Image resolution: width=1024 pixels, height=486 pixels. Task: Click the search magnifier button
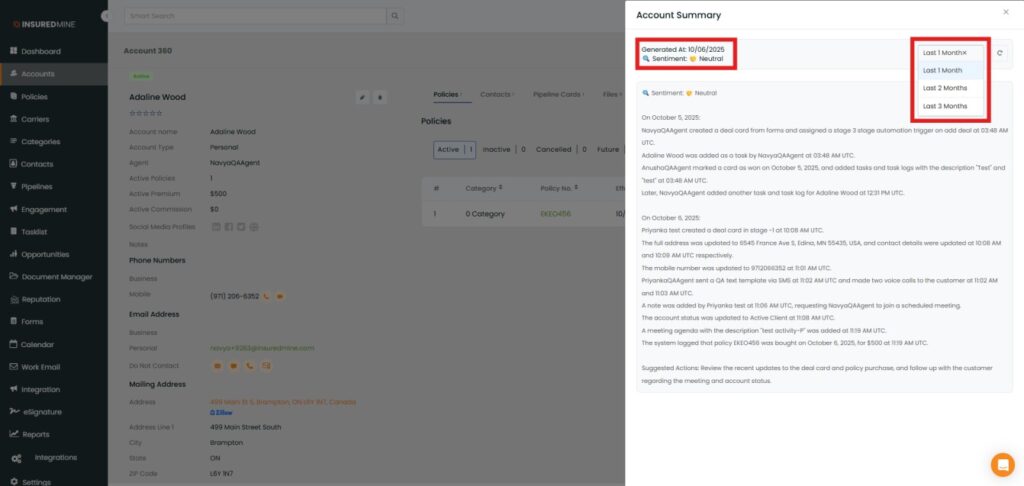[396, 16]
